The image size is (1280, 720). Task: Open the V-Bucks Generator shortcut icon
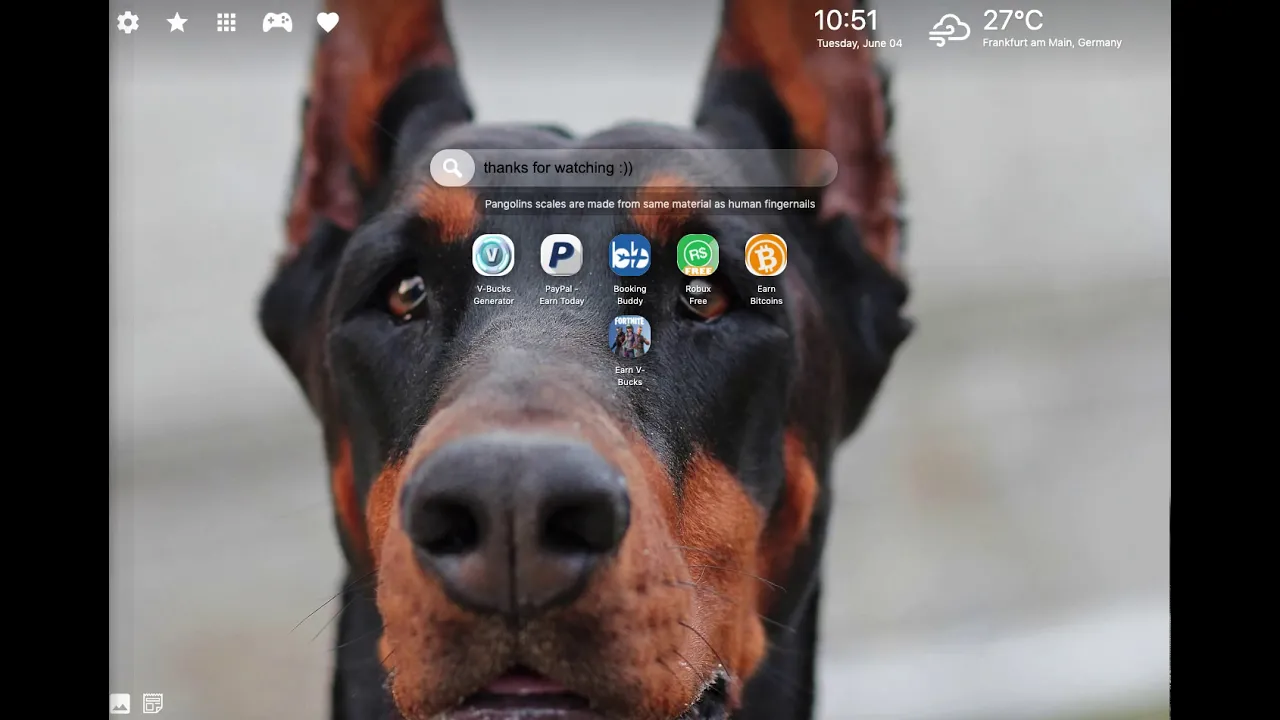(x=493, y=255)
